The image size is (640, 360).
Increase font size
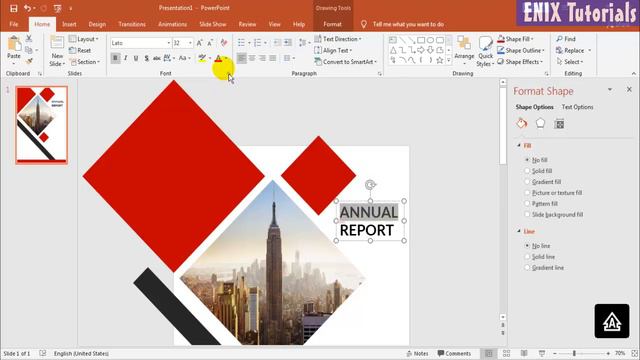[200, 43]
